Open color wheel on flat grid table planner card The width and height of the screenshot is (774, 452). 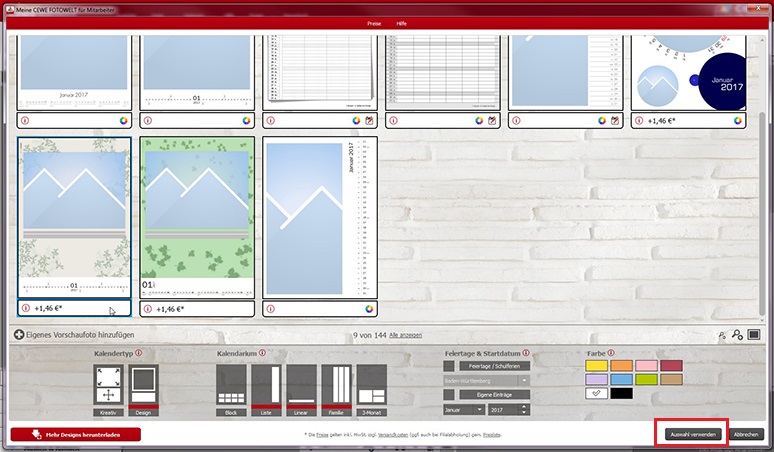(x=479, y=120)
